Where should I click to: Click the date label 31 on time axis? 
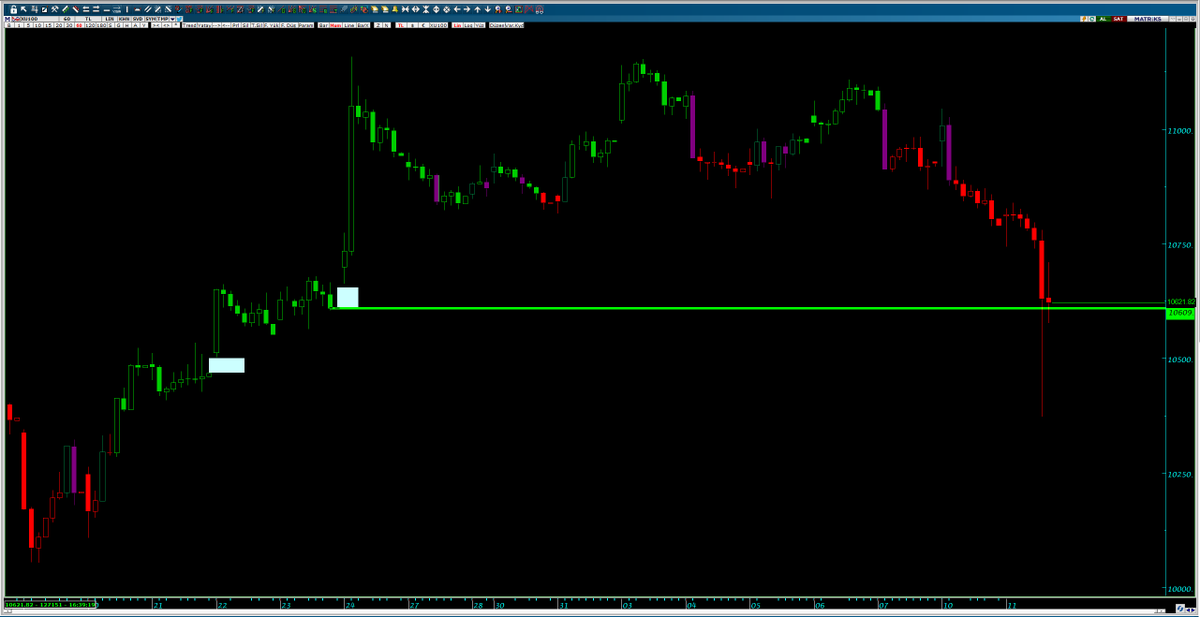pos(564,605)
